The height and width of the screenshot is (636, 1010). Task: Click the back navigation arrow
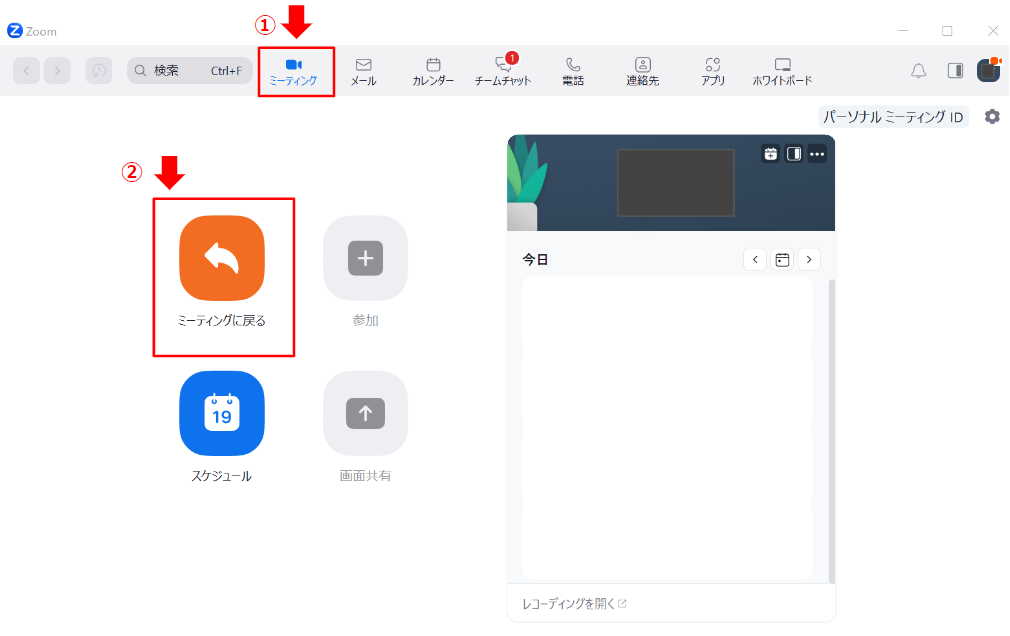pyautogui.click(x=26, y=70)
